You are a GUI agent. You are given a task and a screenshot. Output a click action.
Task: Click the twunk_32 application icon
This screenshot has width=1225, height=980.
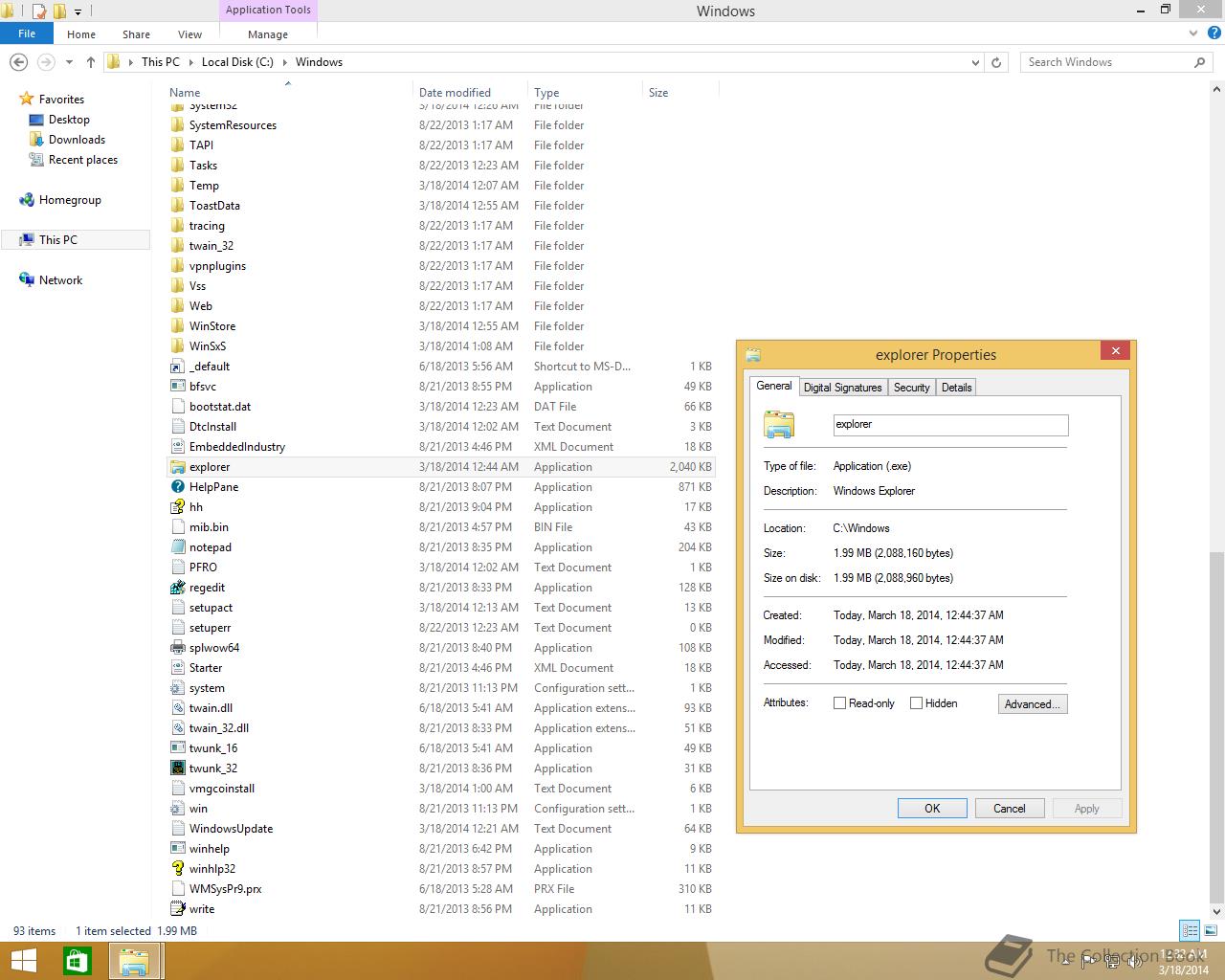click(x=177, y=768)
